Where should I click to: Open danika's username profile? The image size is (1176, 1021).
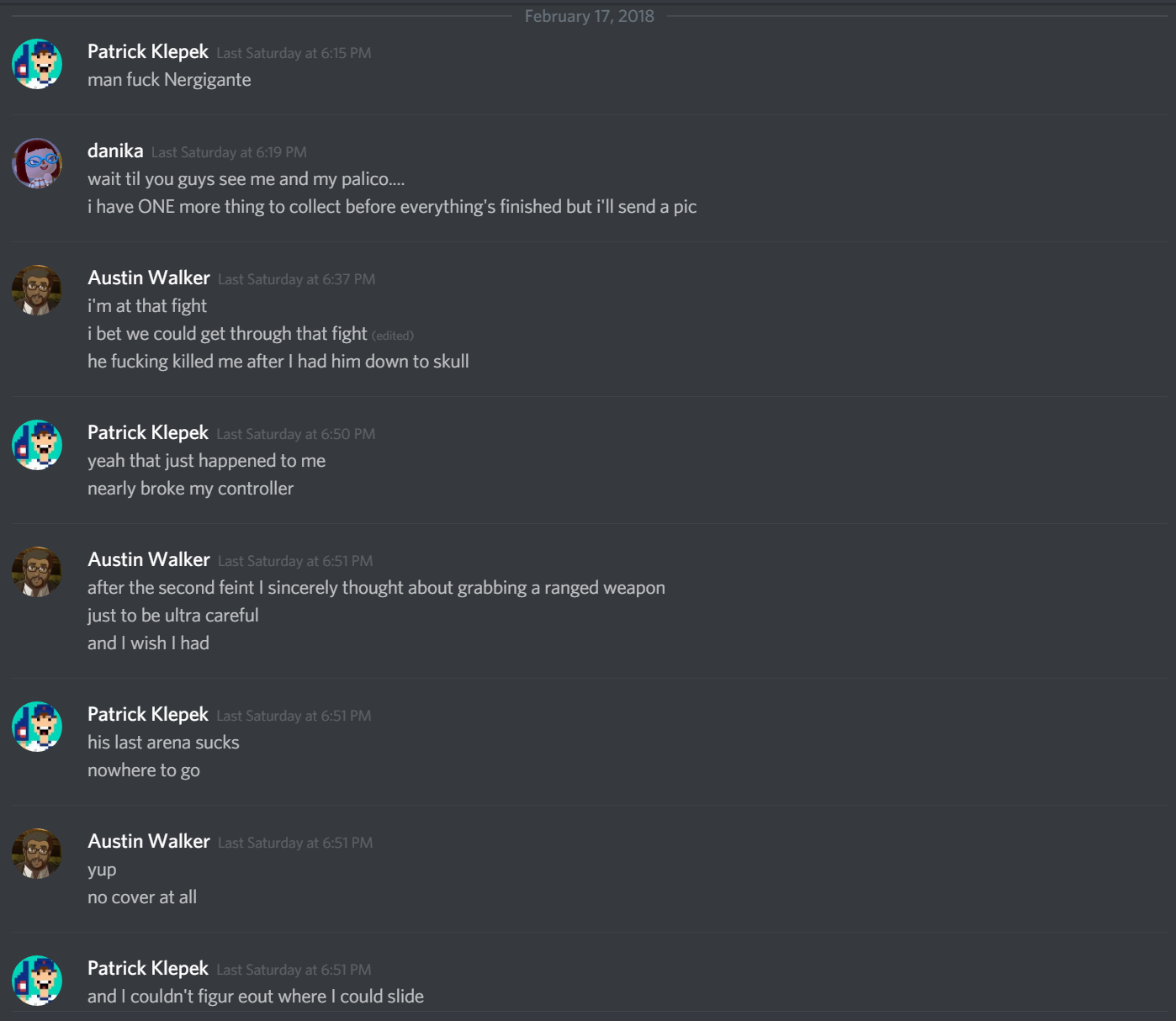115,151
